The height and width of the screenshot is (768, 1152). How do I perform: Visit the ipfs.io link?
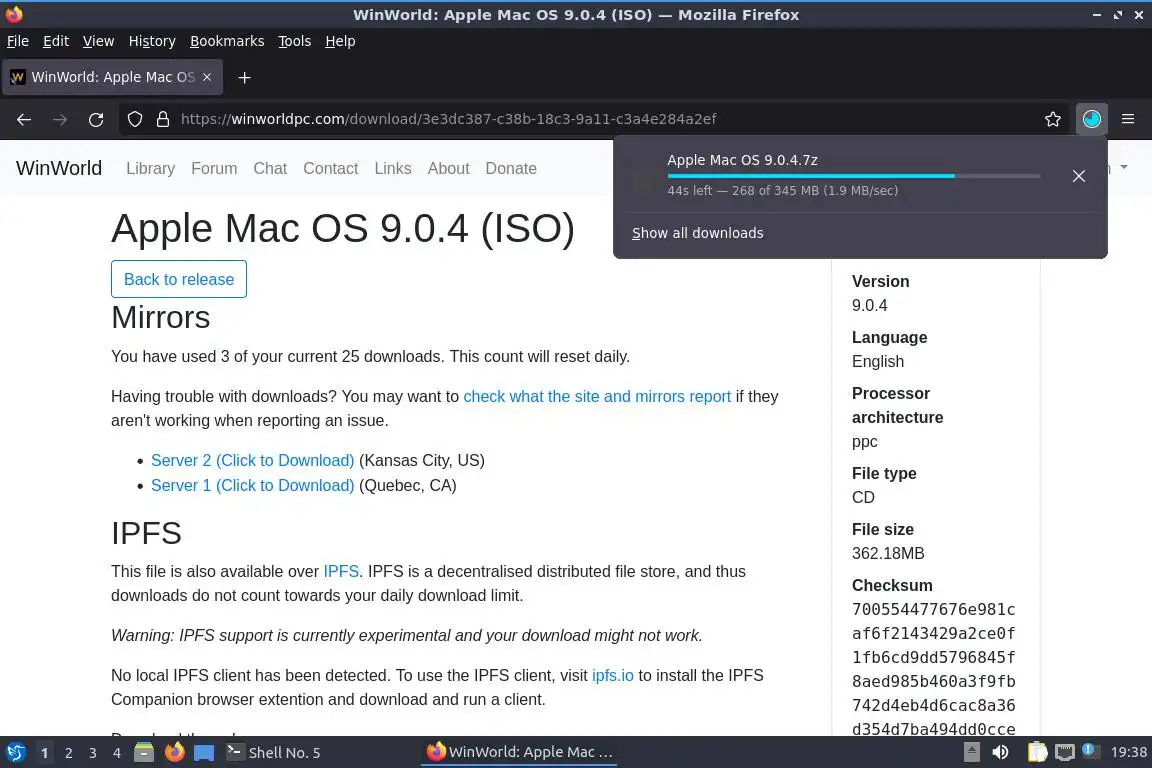click(x=612, y=676)
